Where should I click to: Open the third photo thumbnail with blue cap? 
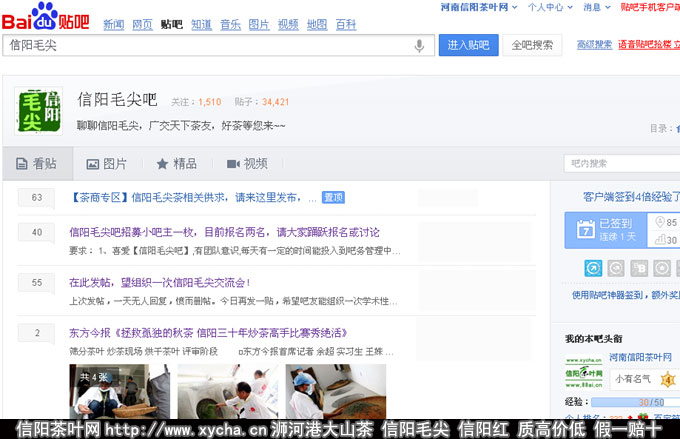(x=336, y=391)
